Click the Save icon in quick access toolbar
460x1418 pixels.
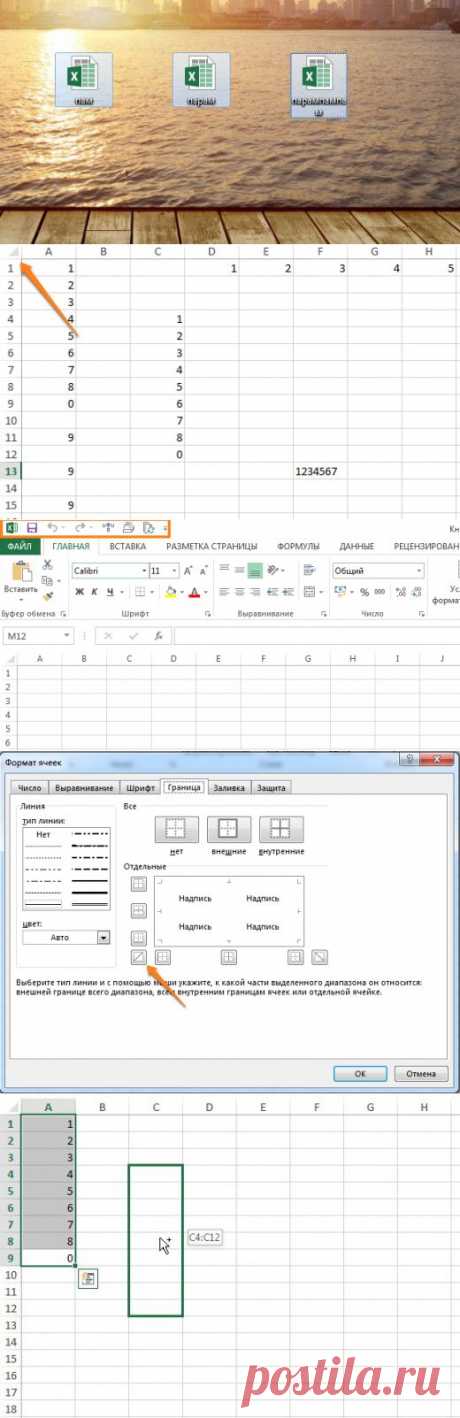[x=32, y=527]
